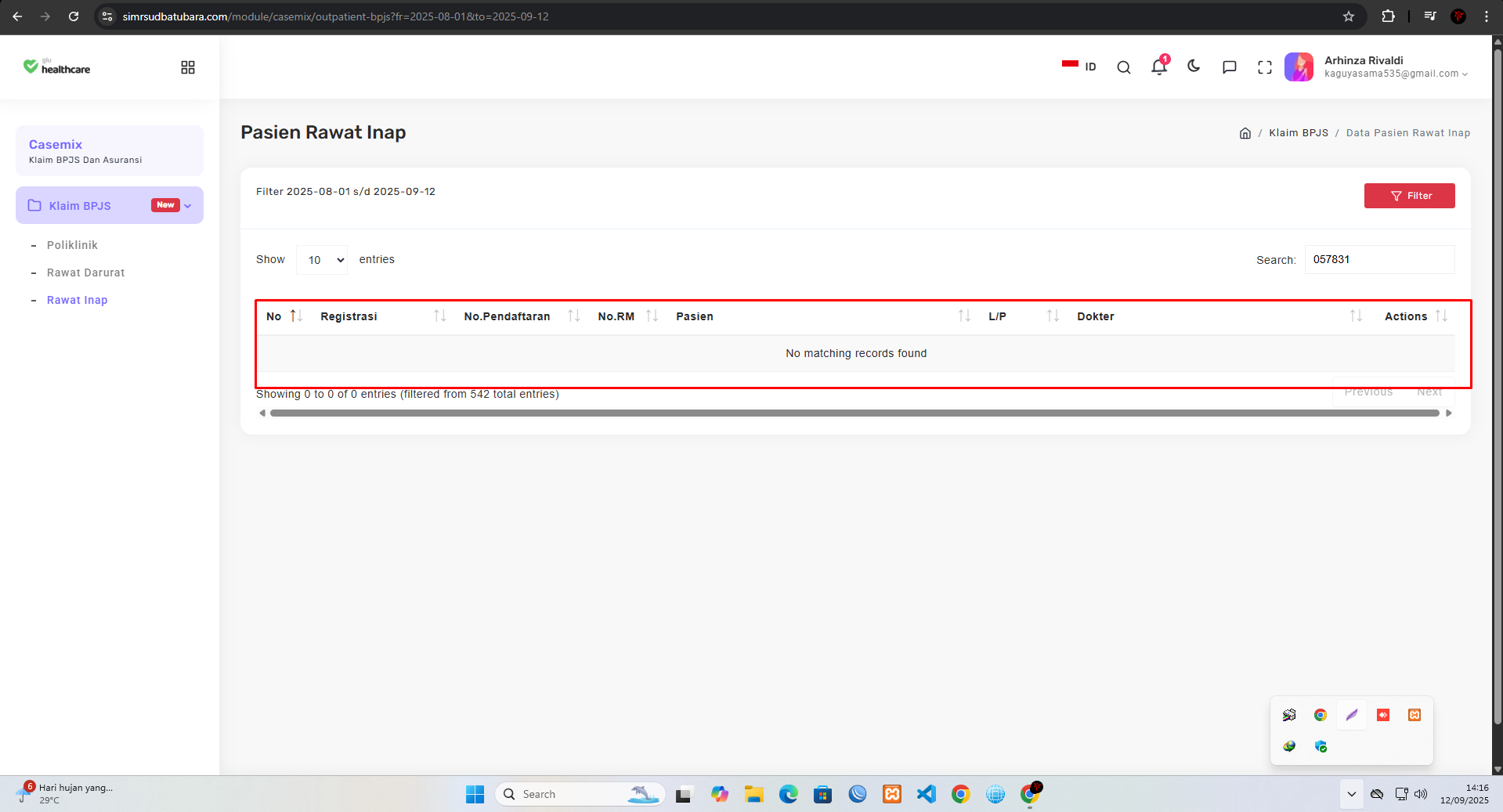The width and height of the screenshot is (1503, 812).
Task: Open Poliklinik in the sidebar
Action: (x=72, y=245)
